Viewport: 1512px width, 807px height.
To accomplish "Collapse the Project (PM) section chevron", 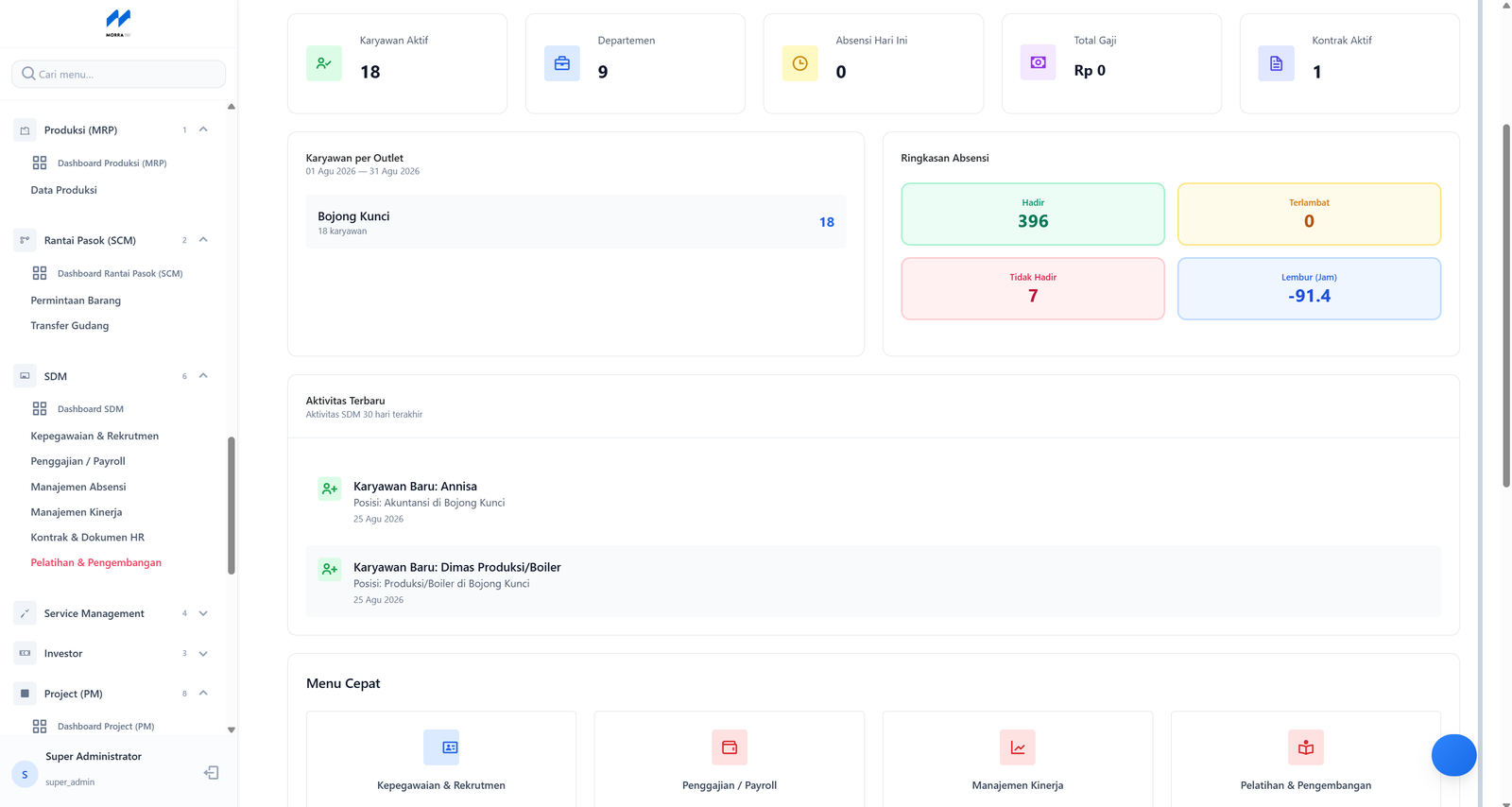I will (203, 694).
